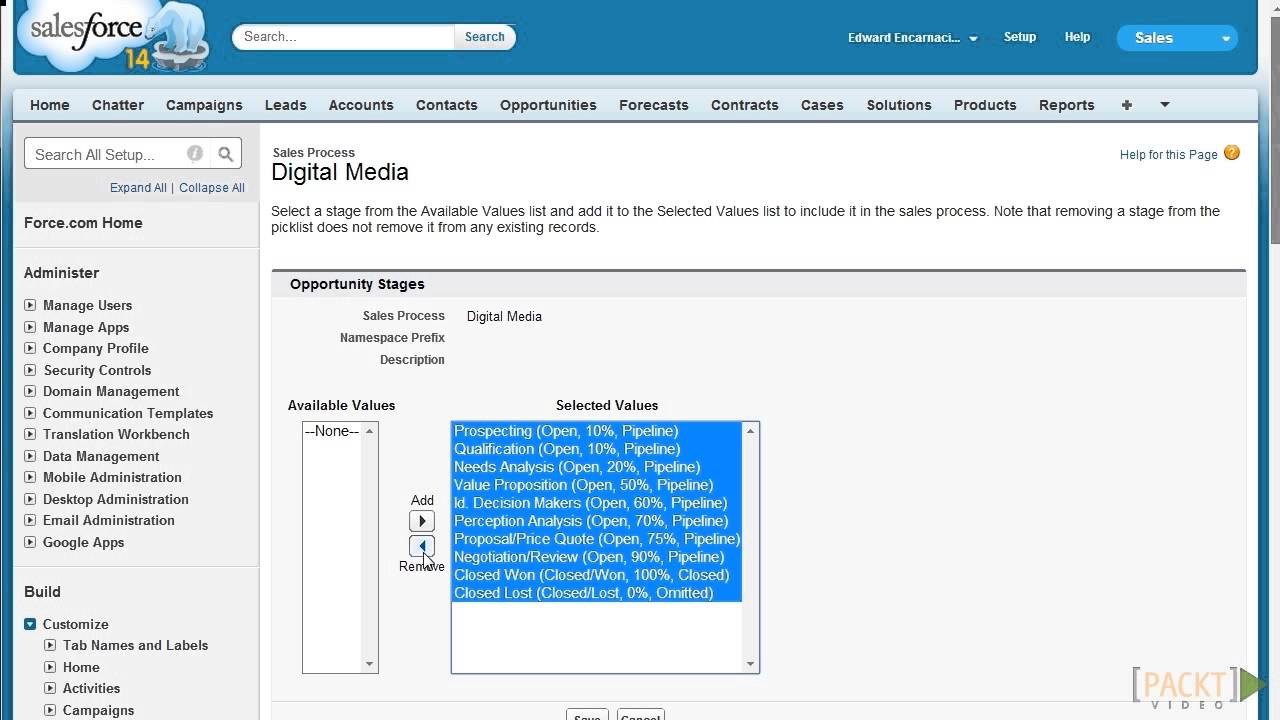Image resolution: width=1280 pixels, height=720 pixels.
Task: Expand Email Administration node
Action: (x=30, y=520)
